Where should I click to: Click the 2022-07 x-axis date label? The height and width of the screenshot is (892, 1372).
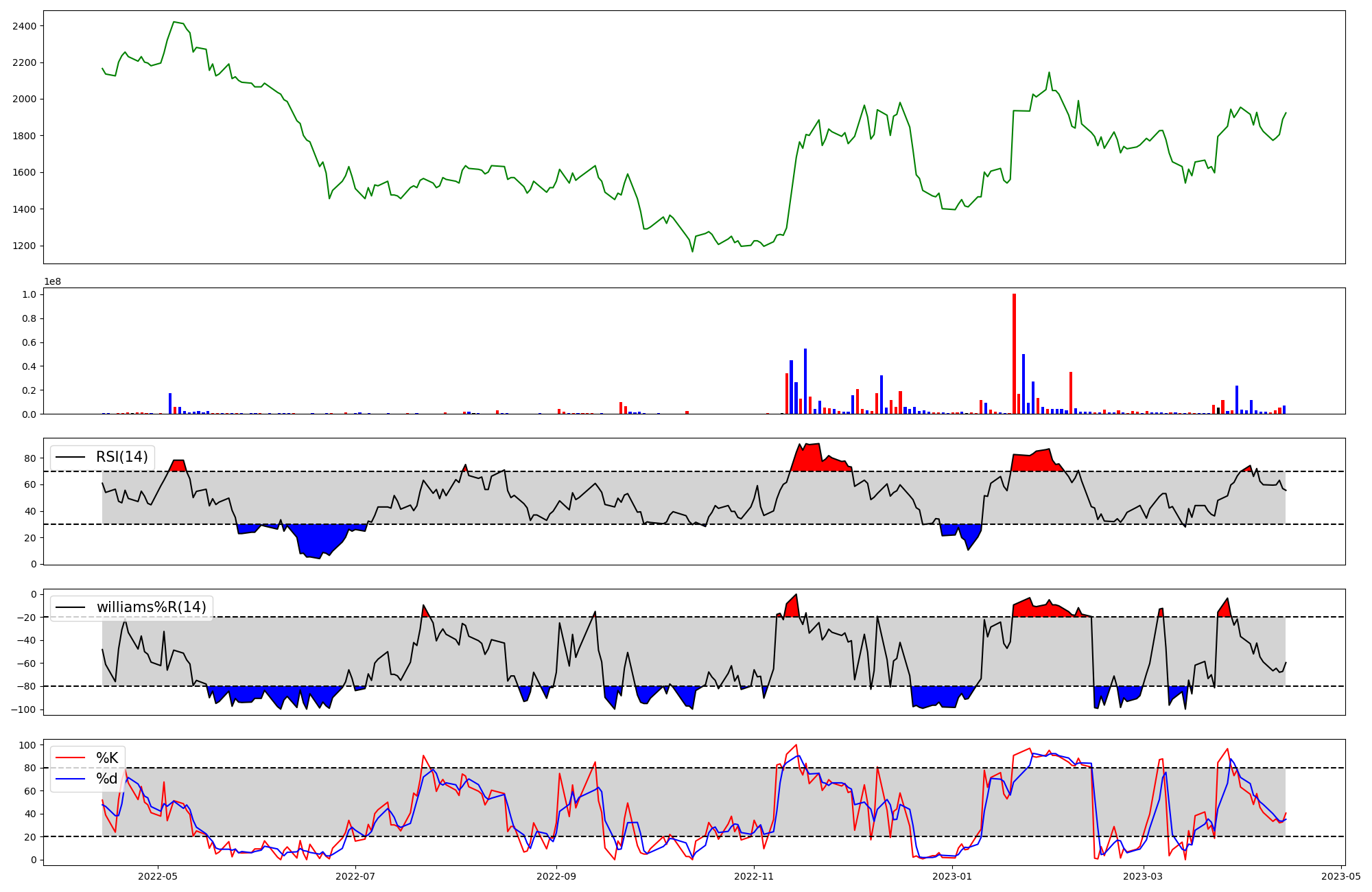(356, 876)
